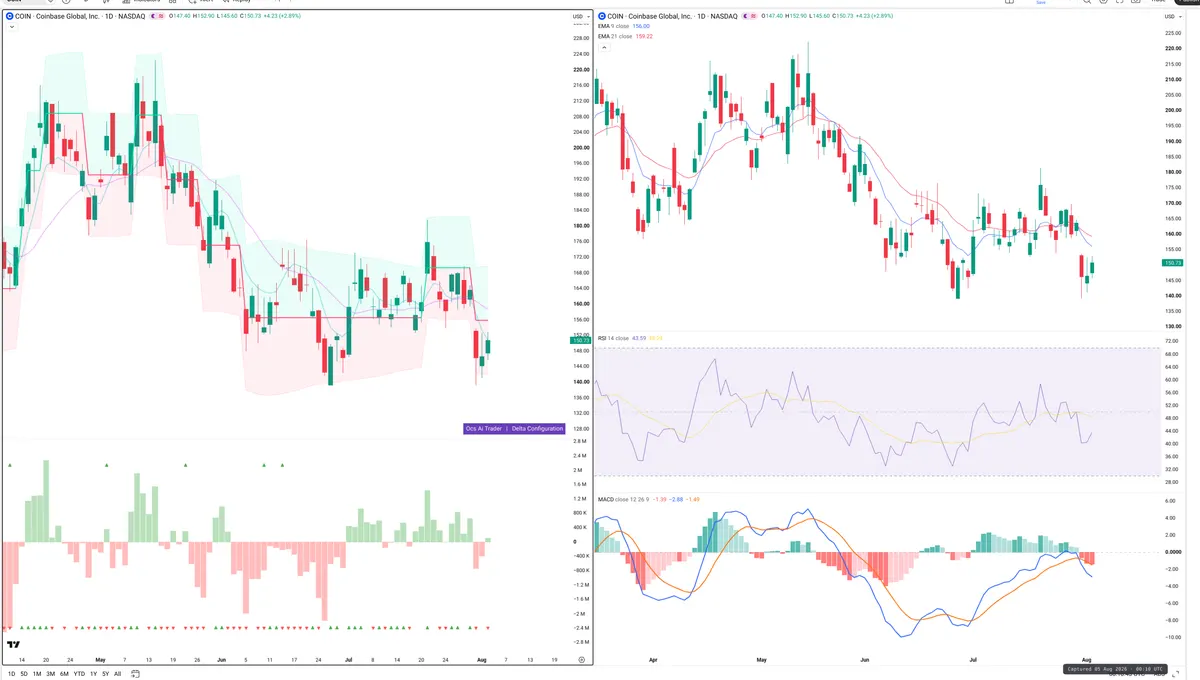Click pink data status icon in right chart title

coord(754,16)
